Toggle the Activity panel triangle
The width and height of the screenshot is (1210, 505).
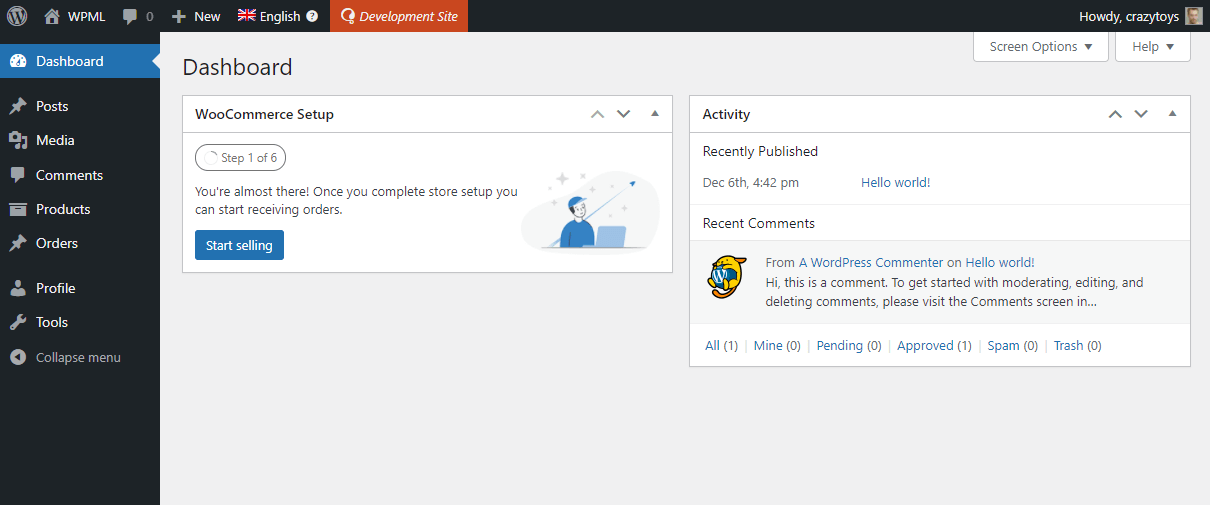(1173, 113)
